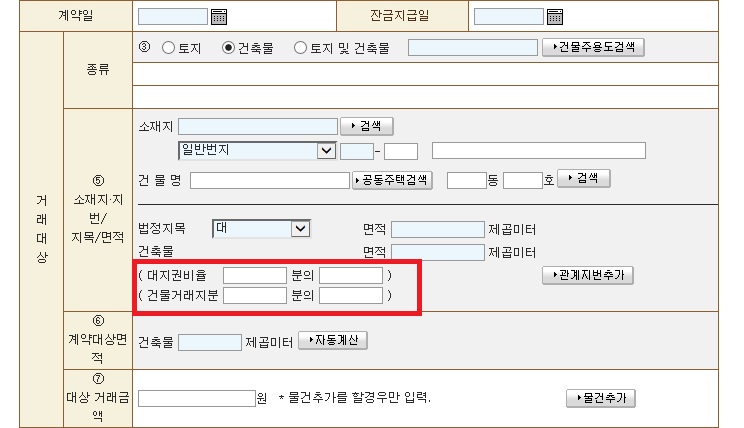Focus the 대상 거래금액 input field
744x428 pixels.
pyautogui.click(x=196, y=398)
